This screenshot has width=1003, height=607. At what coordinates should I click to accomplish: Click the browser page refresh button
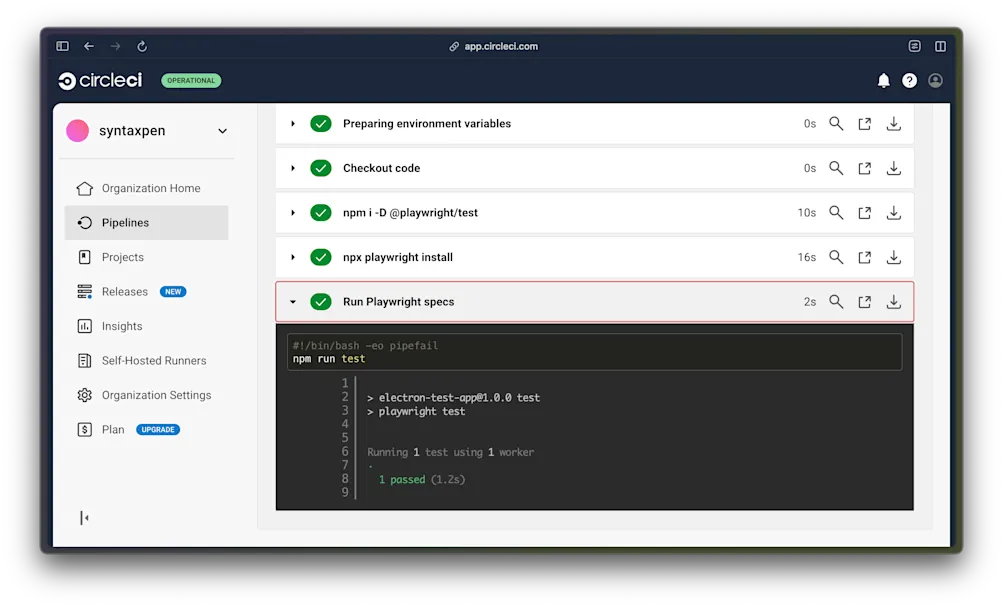coord(141,45)
